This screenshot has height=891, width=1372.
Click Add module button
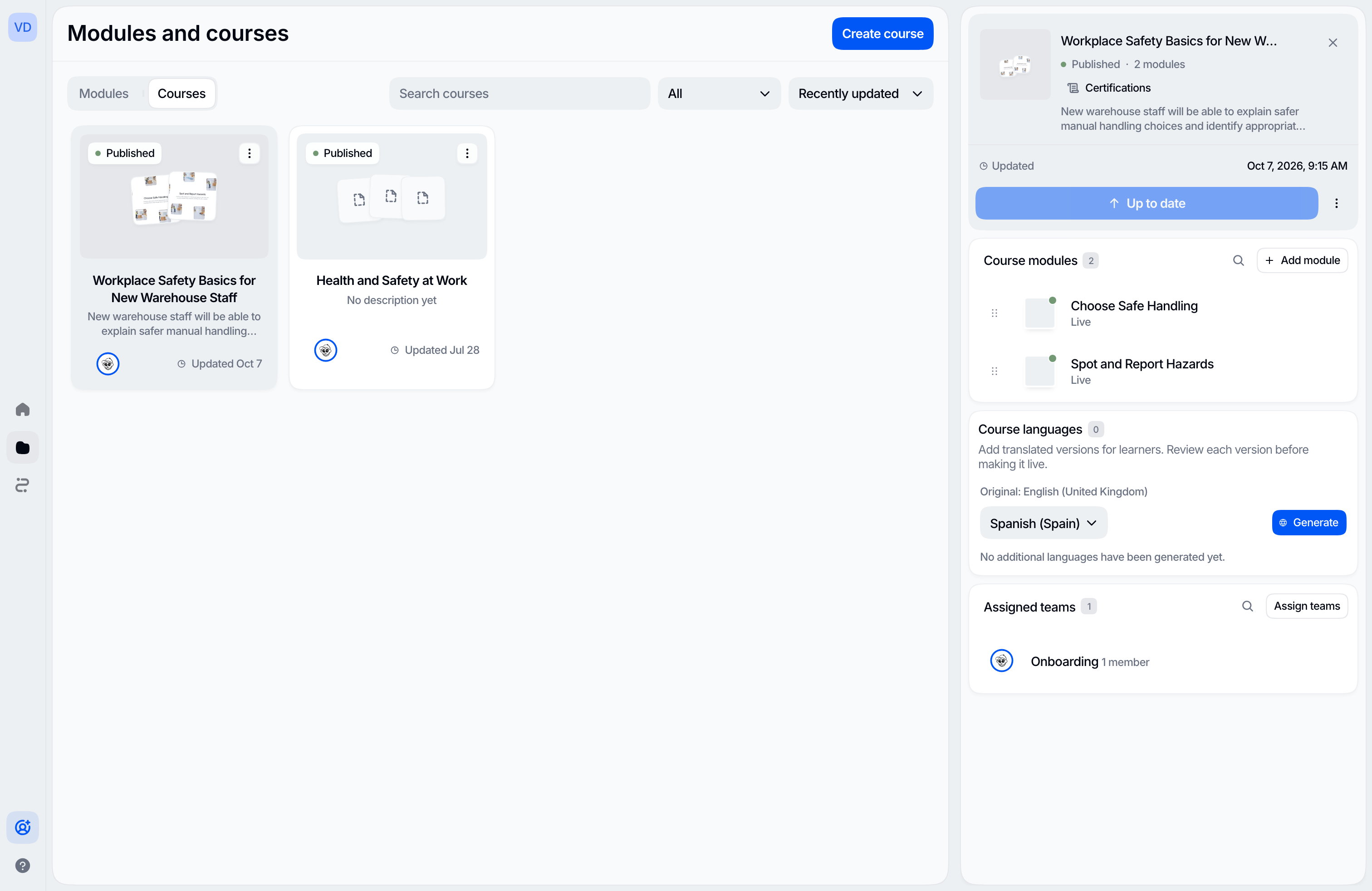tap(1302, 260)
